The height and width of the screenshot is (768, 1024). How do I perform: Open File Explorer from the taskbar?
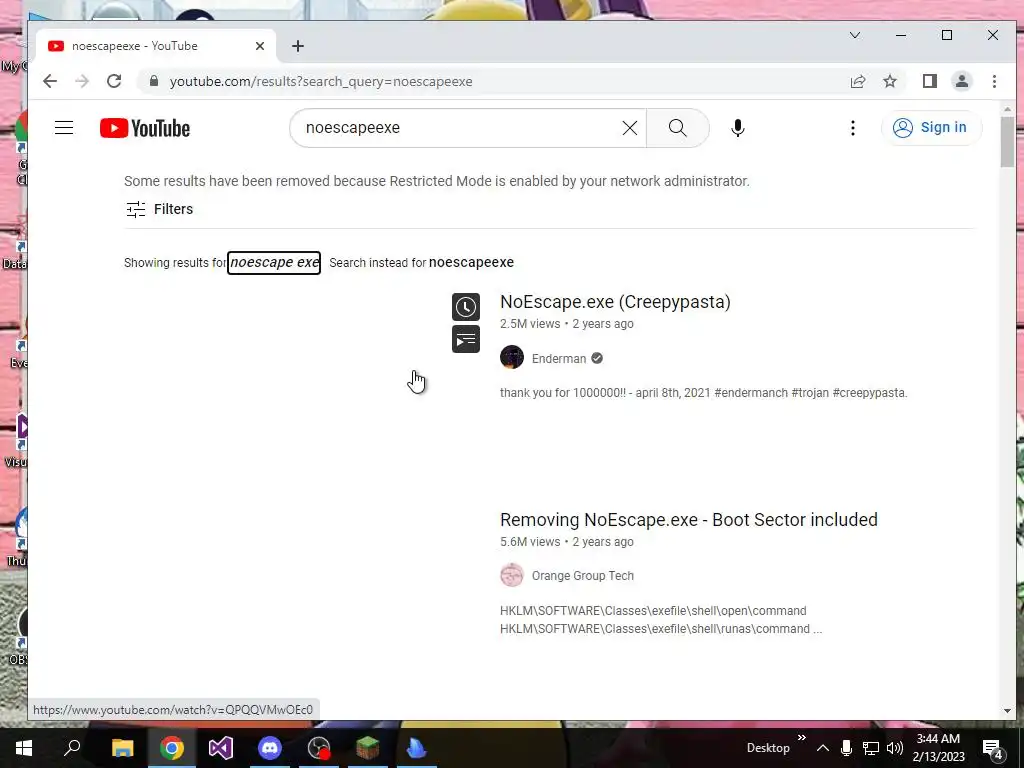122,748
